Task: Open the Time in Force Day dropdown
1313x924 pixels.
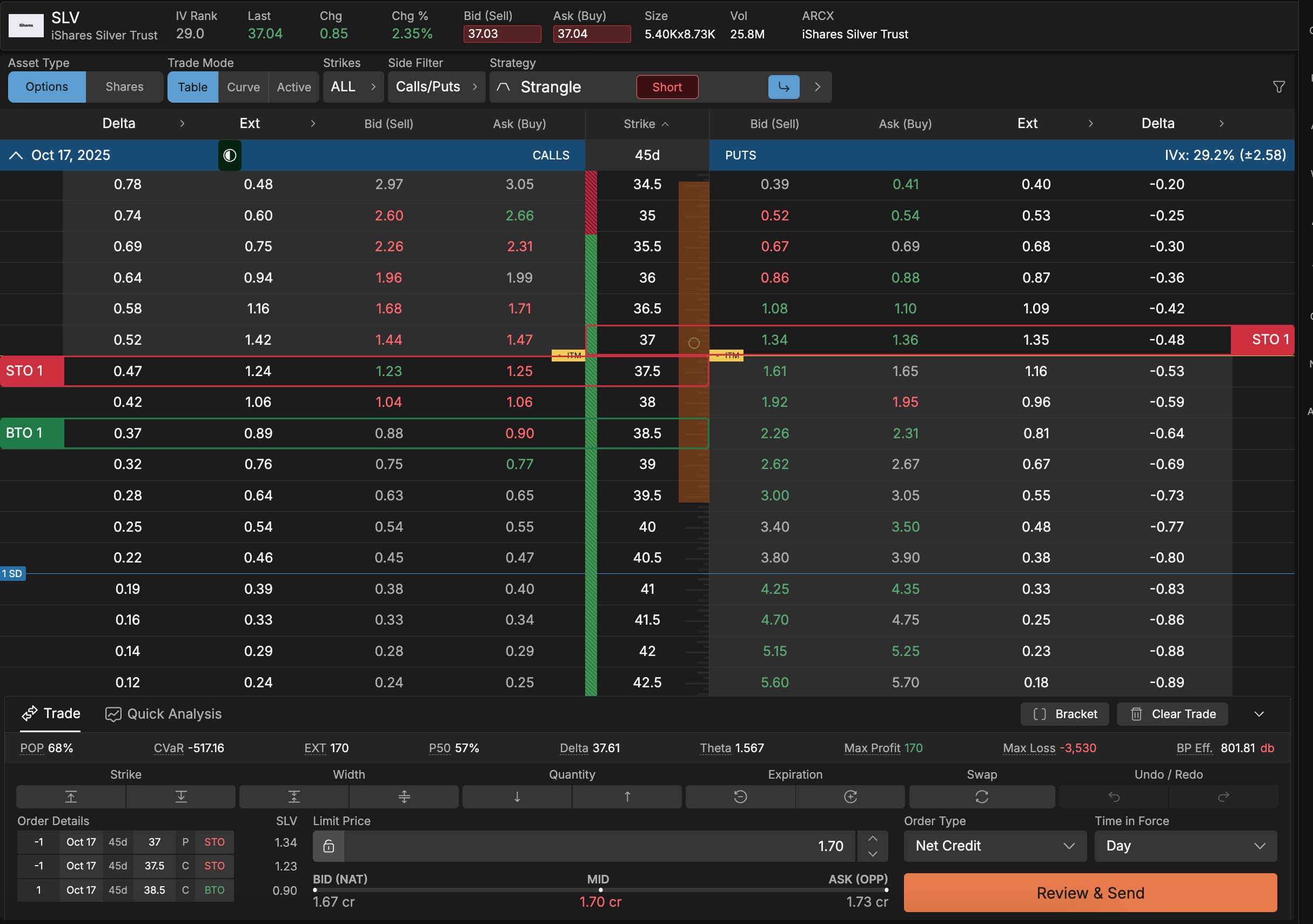Action: (x=1185, y=846)
